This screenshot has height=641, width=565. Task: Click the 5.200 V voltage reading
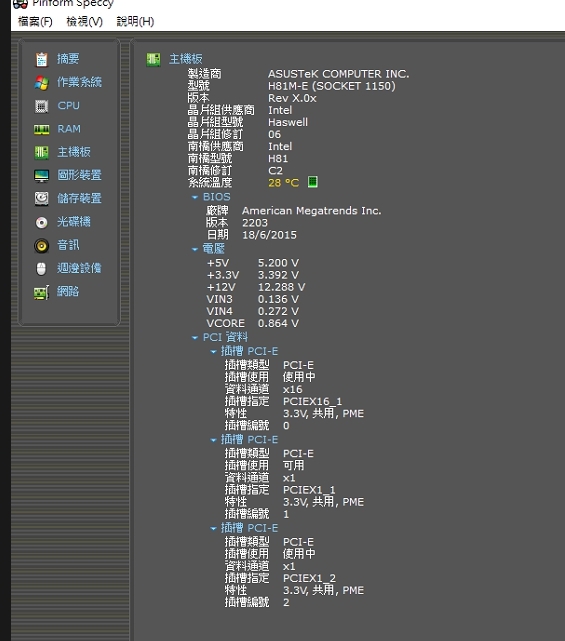(278, 263)
